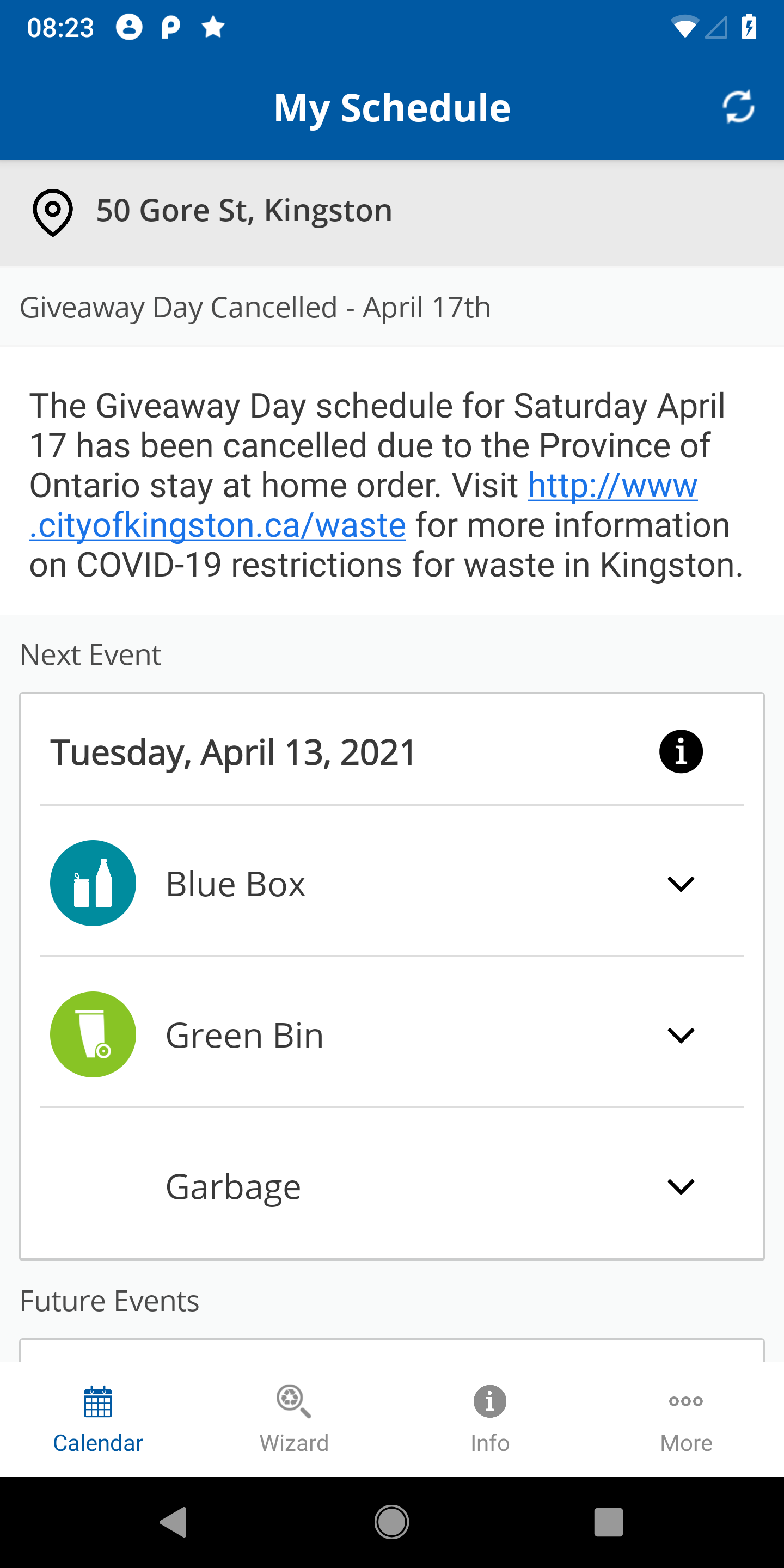Expand the Garbage details chevron
784x1568 pixels.
tap(681, 1186)
